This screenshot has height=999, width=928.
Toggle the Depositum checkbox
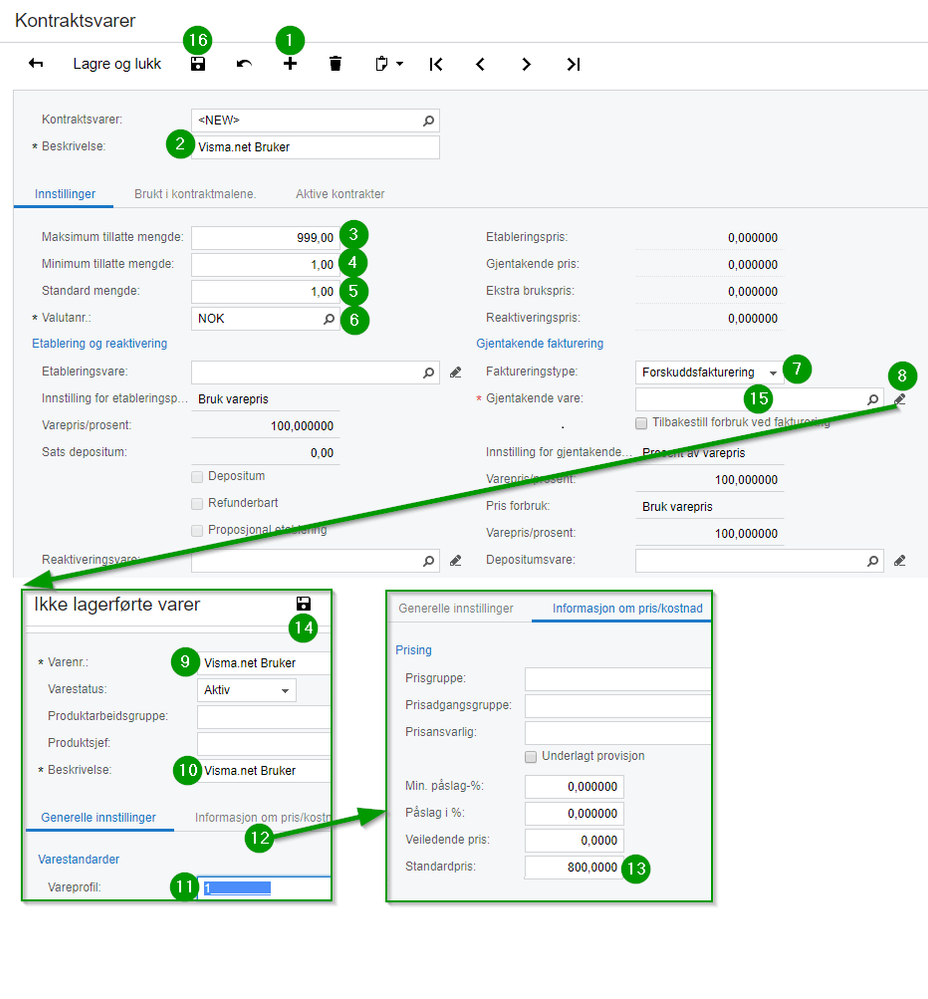coord(197,477)
